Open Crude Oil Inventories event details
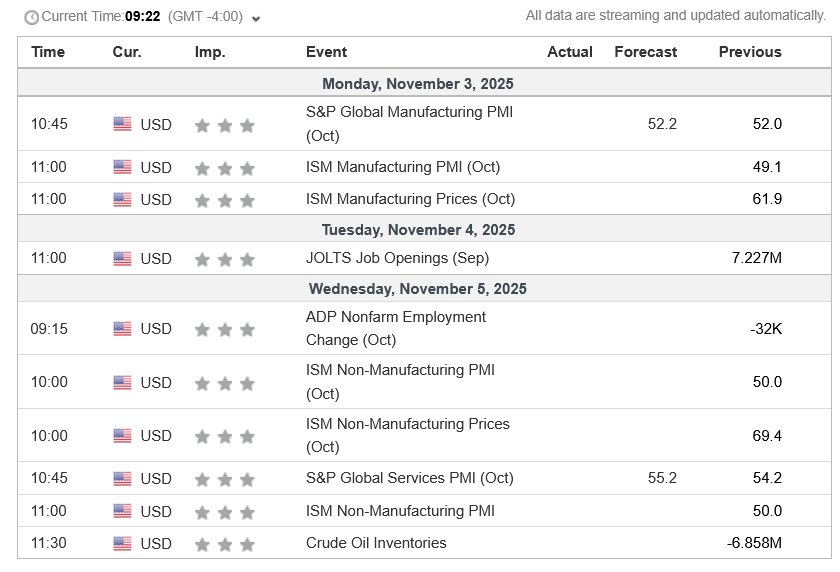 [376, 543]
